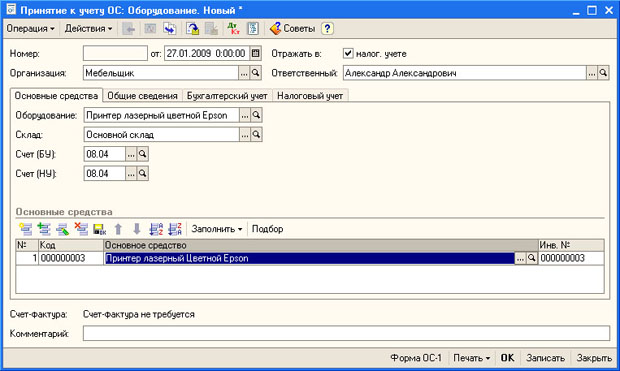Click the Код column header
The height and width of the screenshot is (371, 620).
coord(71,245)
